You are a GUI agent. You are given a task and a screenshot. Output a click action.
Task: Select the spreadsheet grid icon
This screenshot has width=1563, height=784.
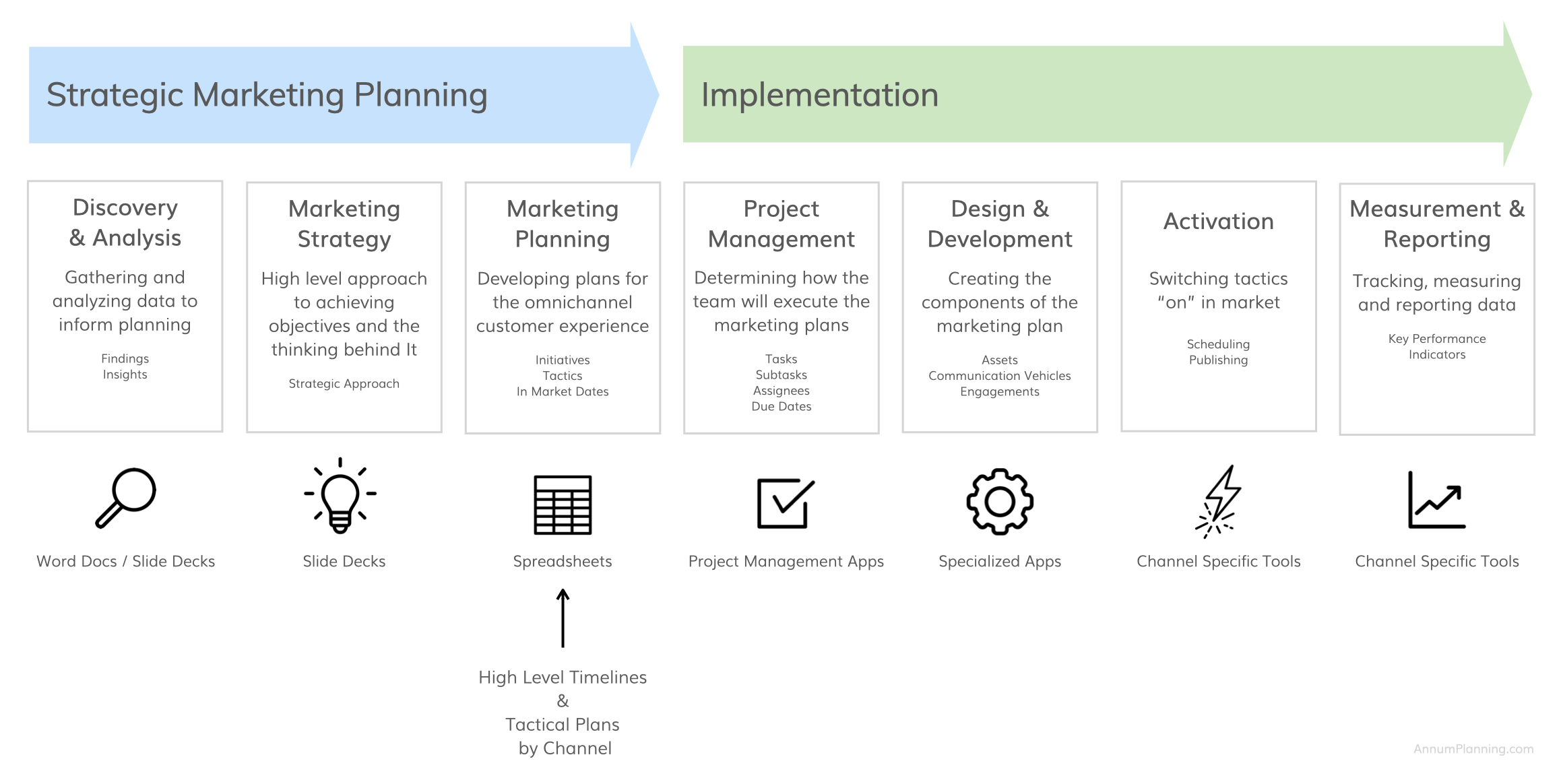coord(563,505)
